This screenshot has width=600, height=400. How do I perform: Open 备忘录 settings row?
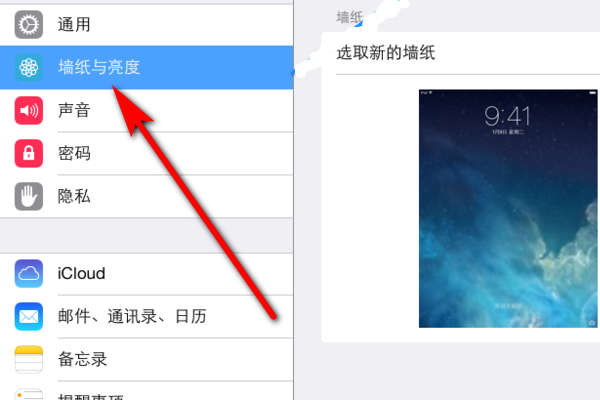coord(147,359)
